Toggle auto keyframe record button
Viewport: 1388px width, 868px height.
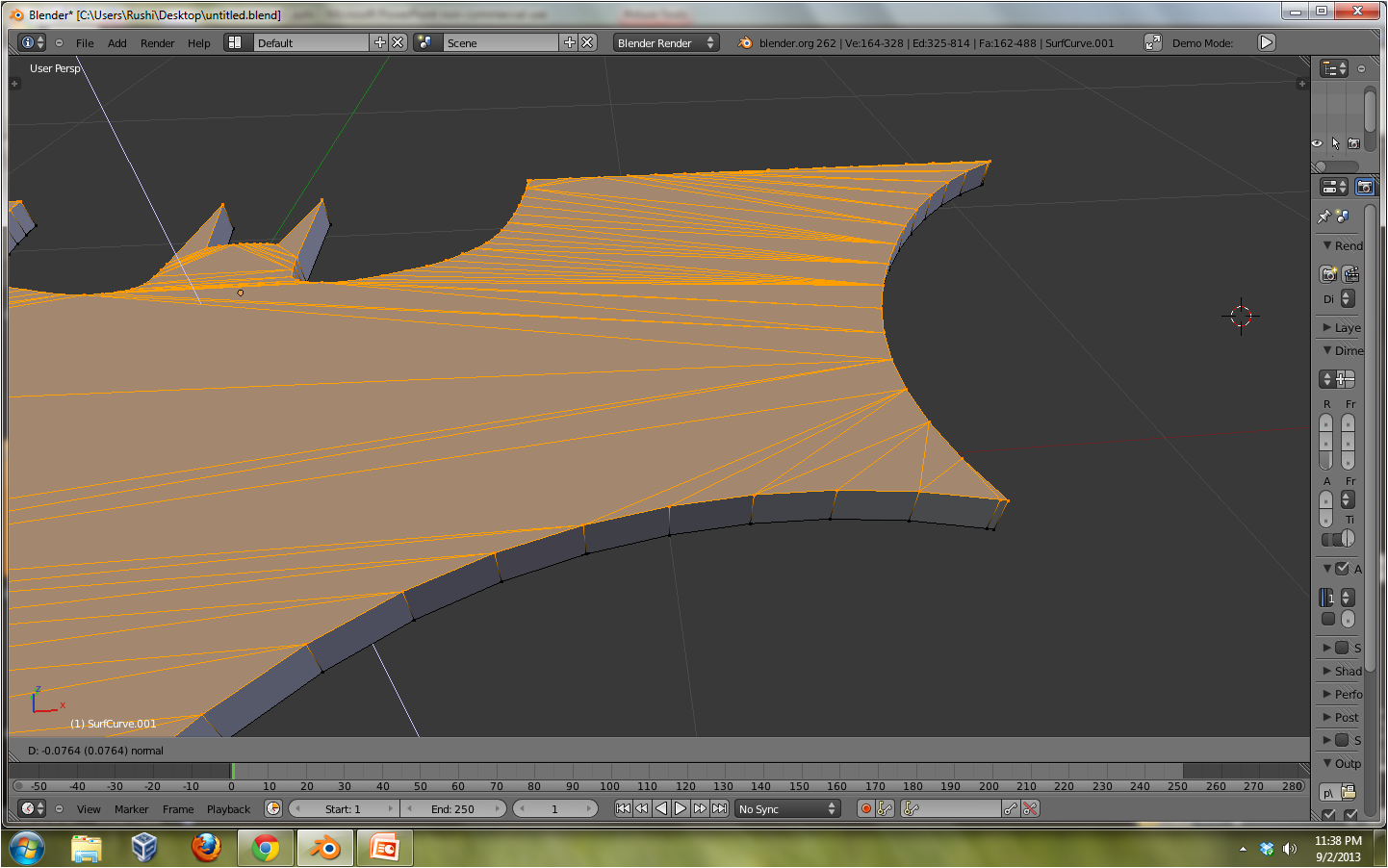(866, 808)
